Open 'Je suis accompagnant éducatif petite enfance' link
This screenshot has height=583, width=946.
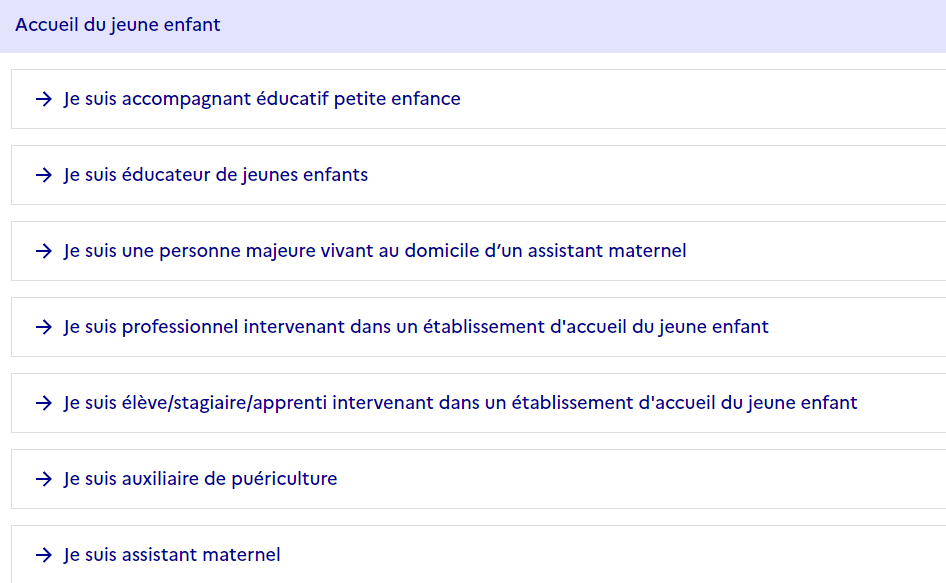(x=262, y=99)
